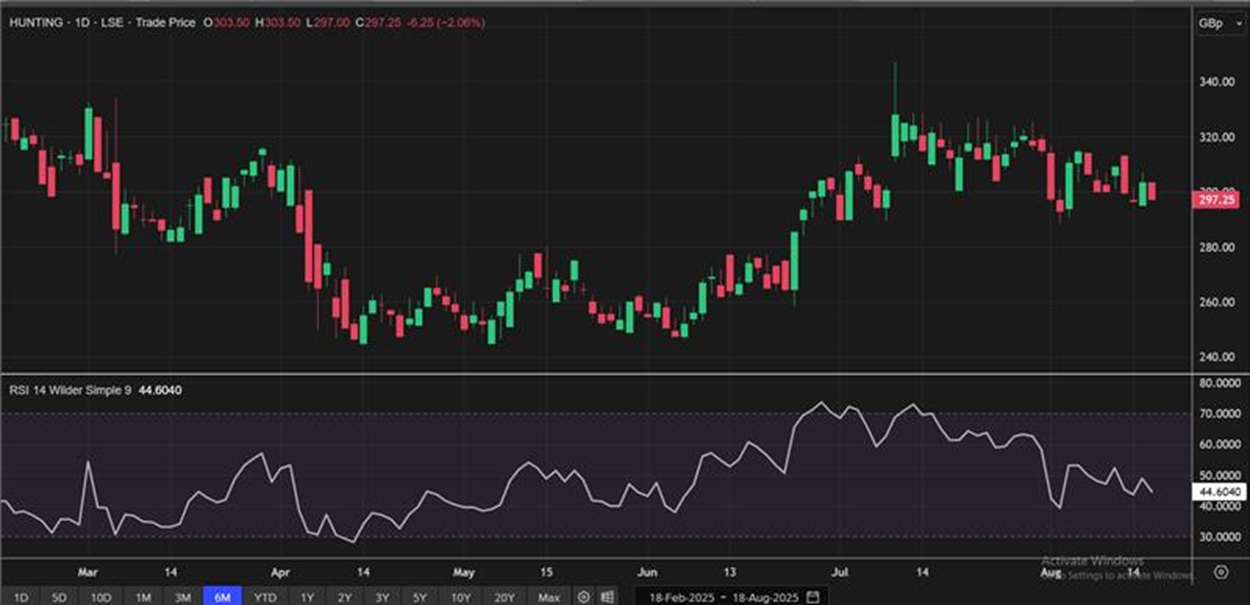Click the Jun label on the time axis

pyautogui.click(x=648, y=573)
